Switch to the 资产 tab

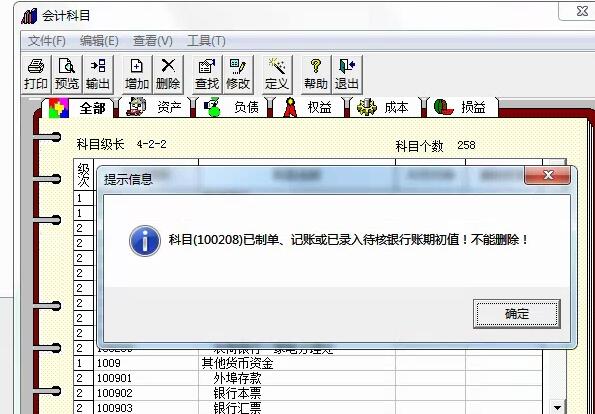(x=156, y=107)
